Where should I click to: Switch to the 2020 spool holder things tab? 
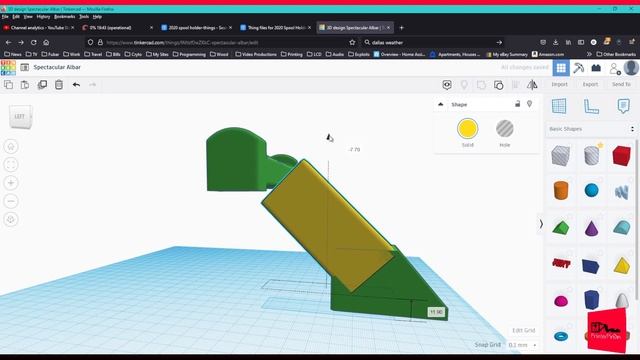point(197,27)
